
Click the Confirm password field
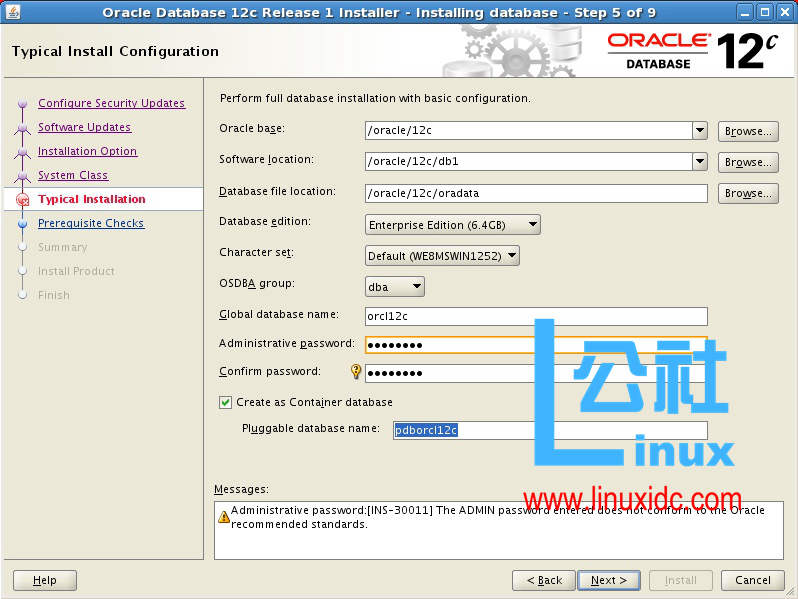(536, 373)
